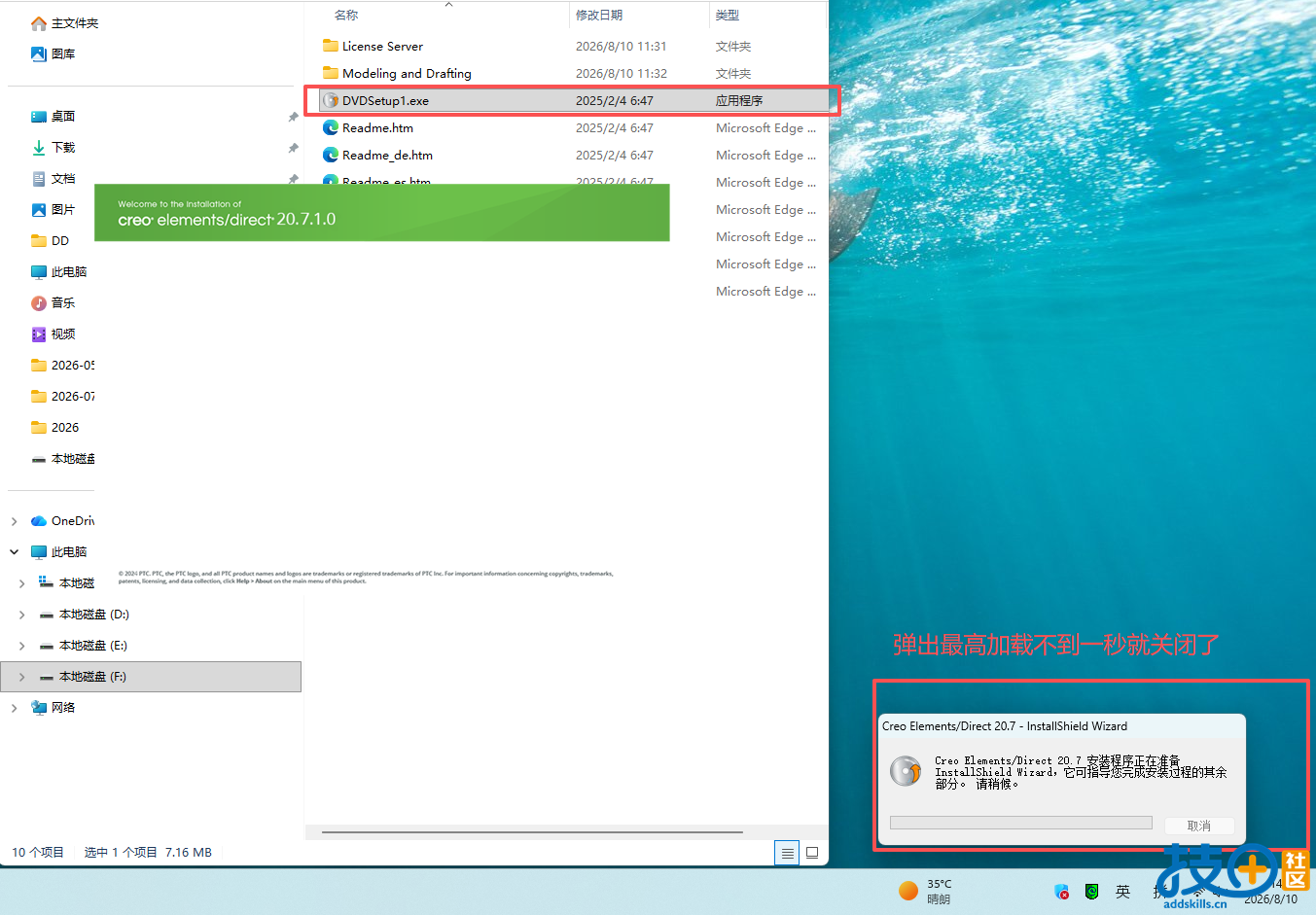Click 取消 in the InstallShield Wizard

point(1199,826)
